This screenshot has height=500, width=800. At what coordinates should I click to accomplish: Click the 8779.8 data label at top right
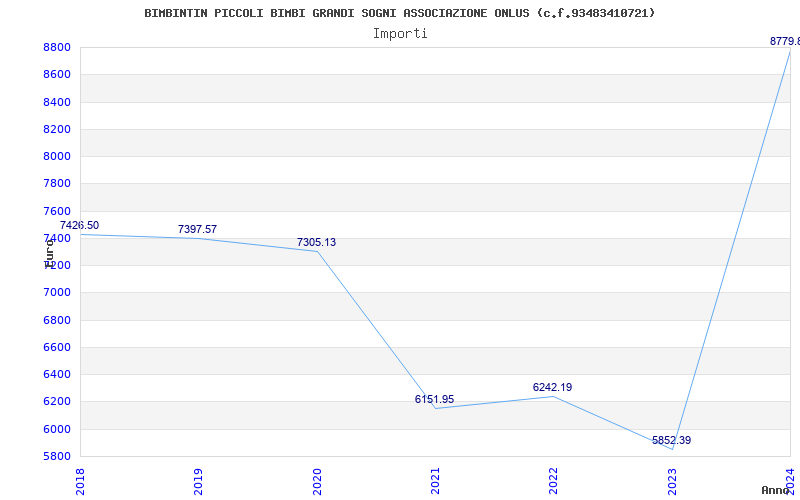tap(785, 41)
